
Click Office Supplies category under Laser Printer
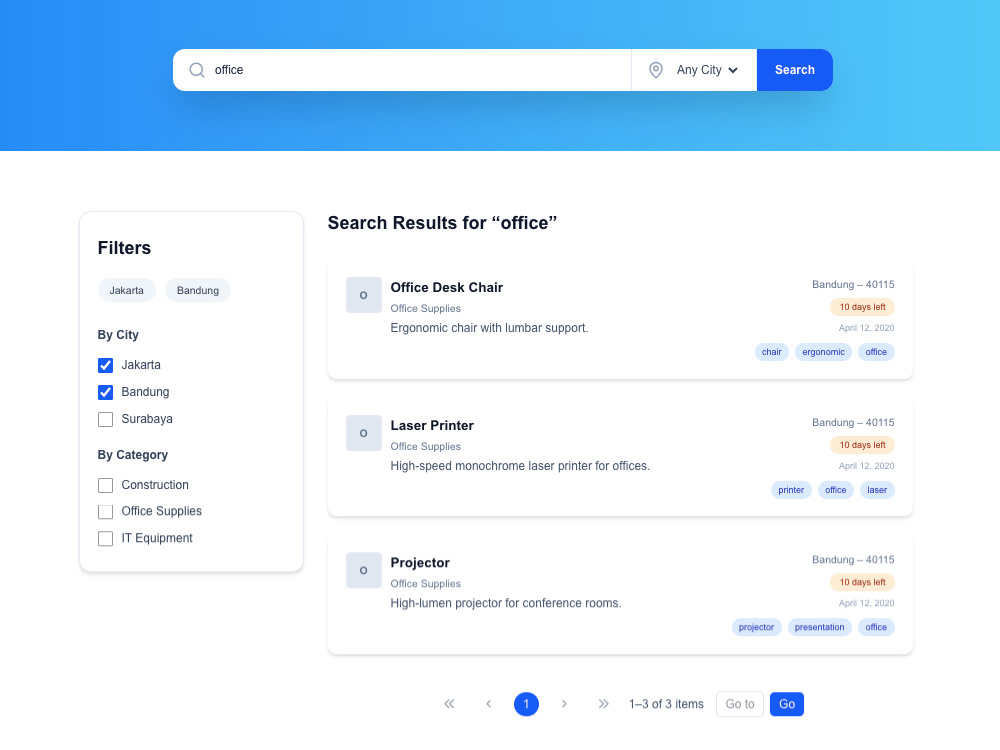tap(425, 446)
